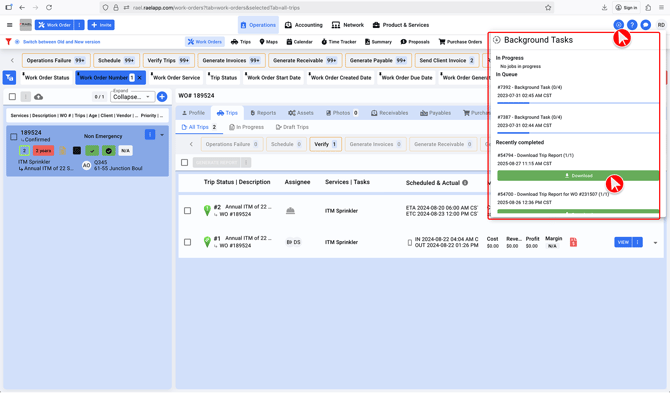
Task: Bookmark page with star icon
Action: [548, 7]
